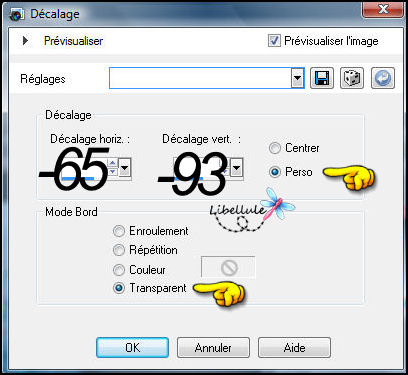Choose the Enroulement edge mode
Viewport: 408px width, 375px height.
(119, 231)
